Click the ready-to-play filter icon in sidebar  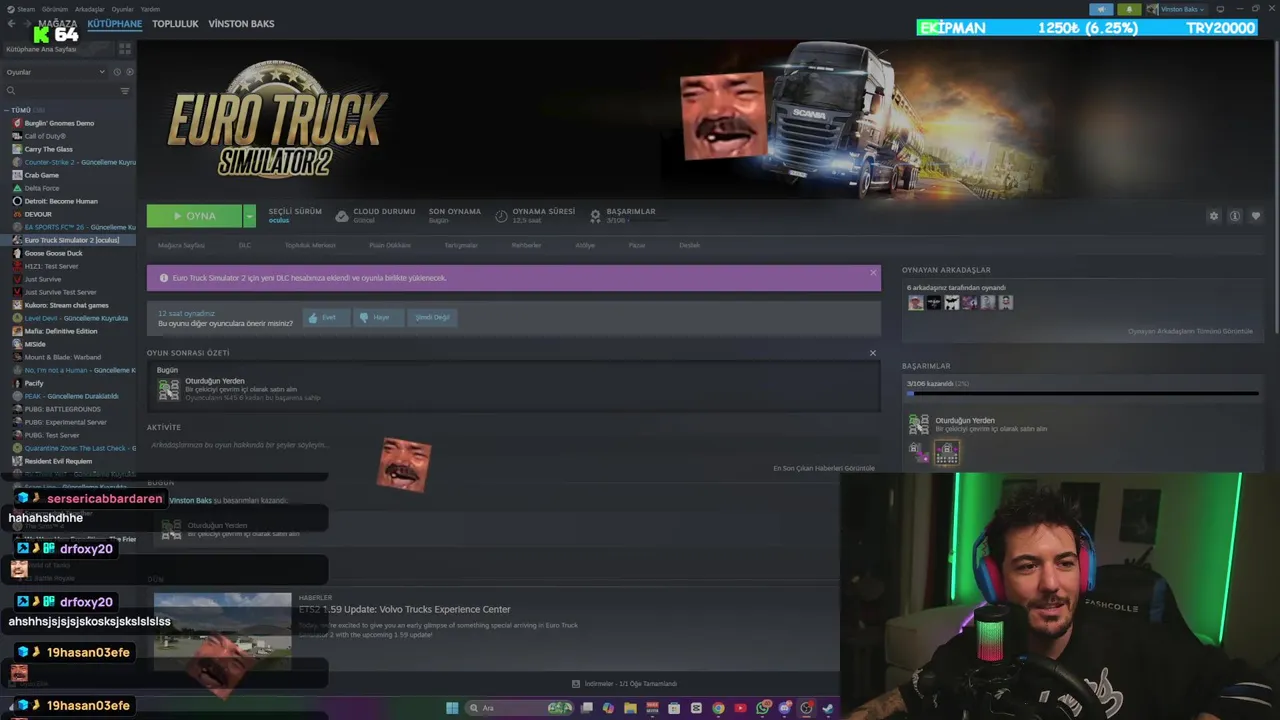click(x=129, y=72)
